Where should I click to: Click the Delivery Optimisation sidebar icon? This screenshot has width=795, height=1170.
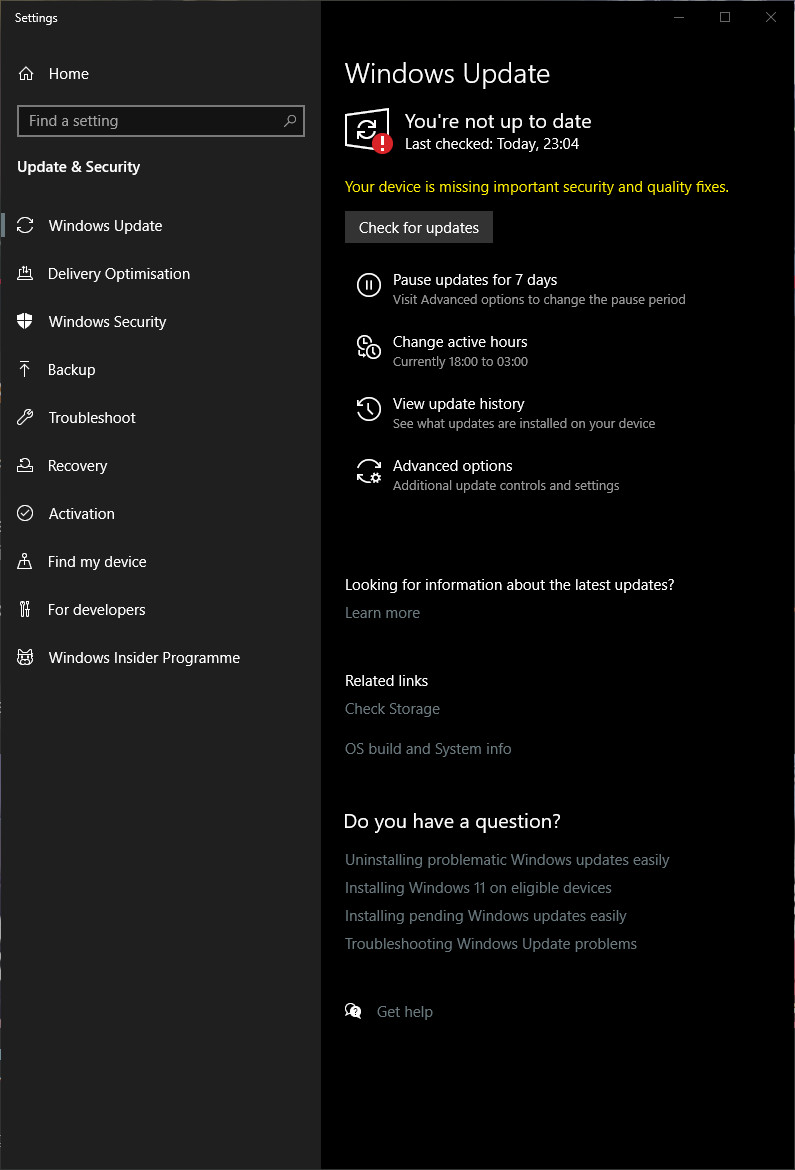pyautogui.click(x=25, y=273)
